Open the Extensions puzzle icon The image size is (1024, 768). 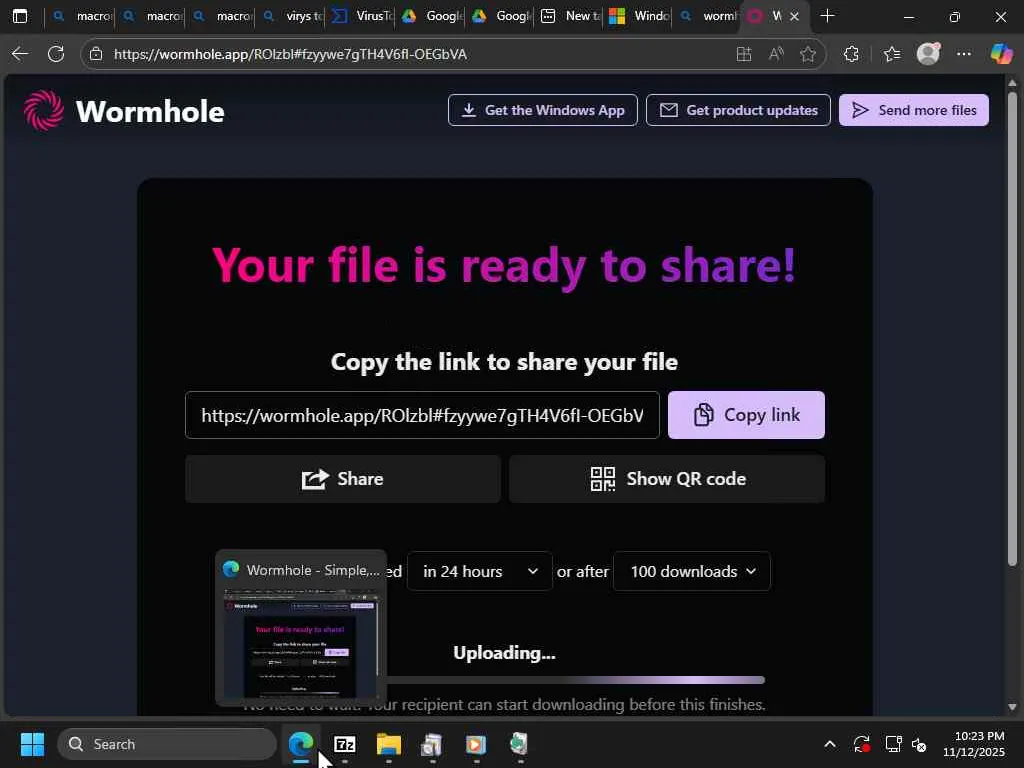[851, 54]
